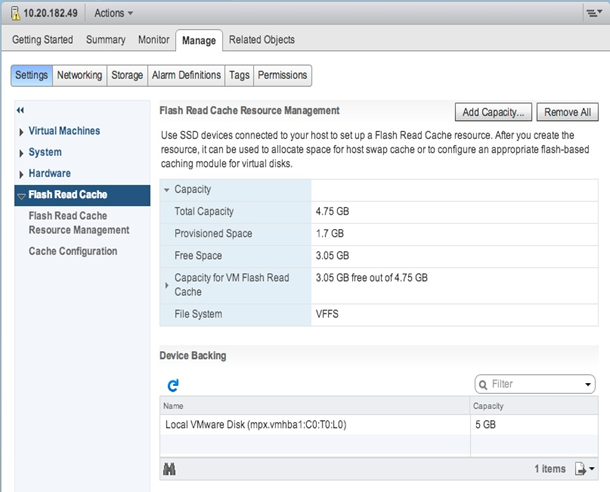The height and width of the screenshot is (492, 610).
Task: Click the double-arrow collapse navigation panel icon
Action: pyautogui.click(x=20, y=110)
